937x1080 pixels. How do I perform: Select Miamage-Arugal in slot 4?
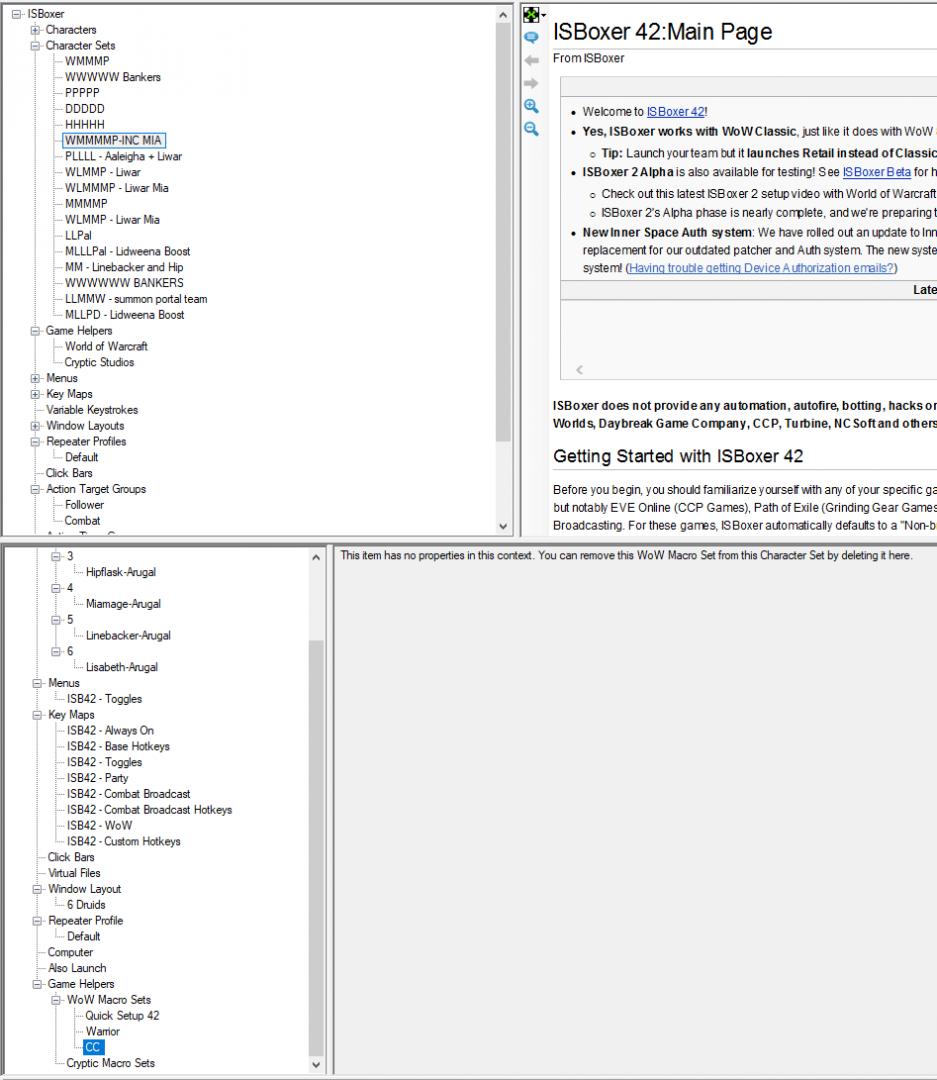click(x=123, y=603)
